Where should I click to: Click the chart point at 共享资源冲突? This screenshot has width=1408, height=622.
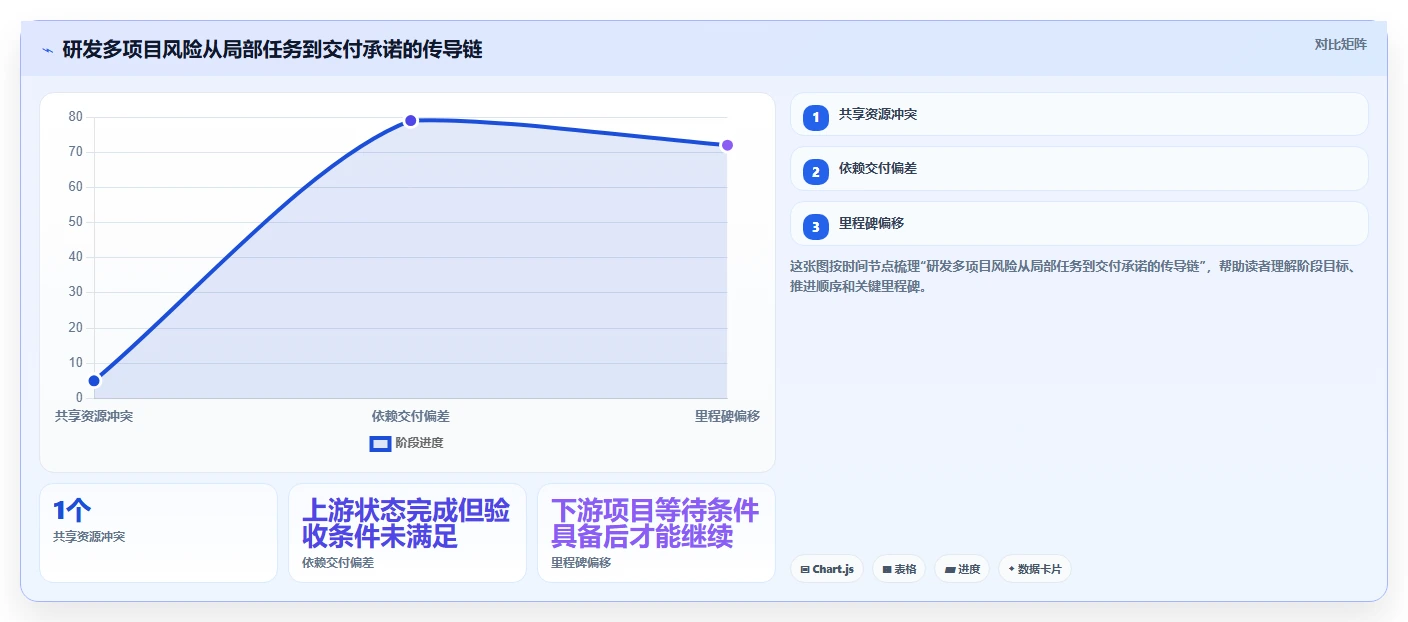[x=94, y=380]
